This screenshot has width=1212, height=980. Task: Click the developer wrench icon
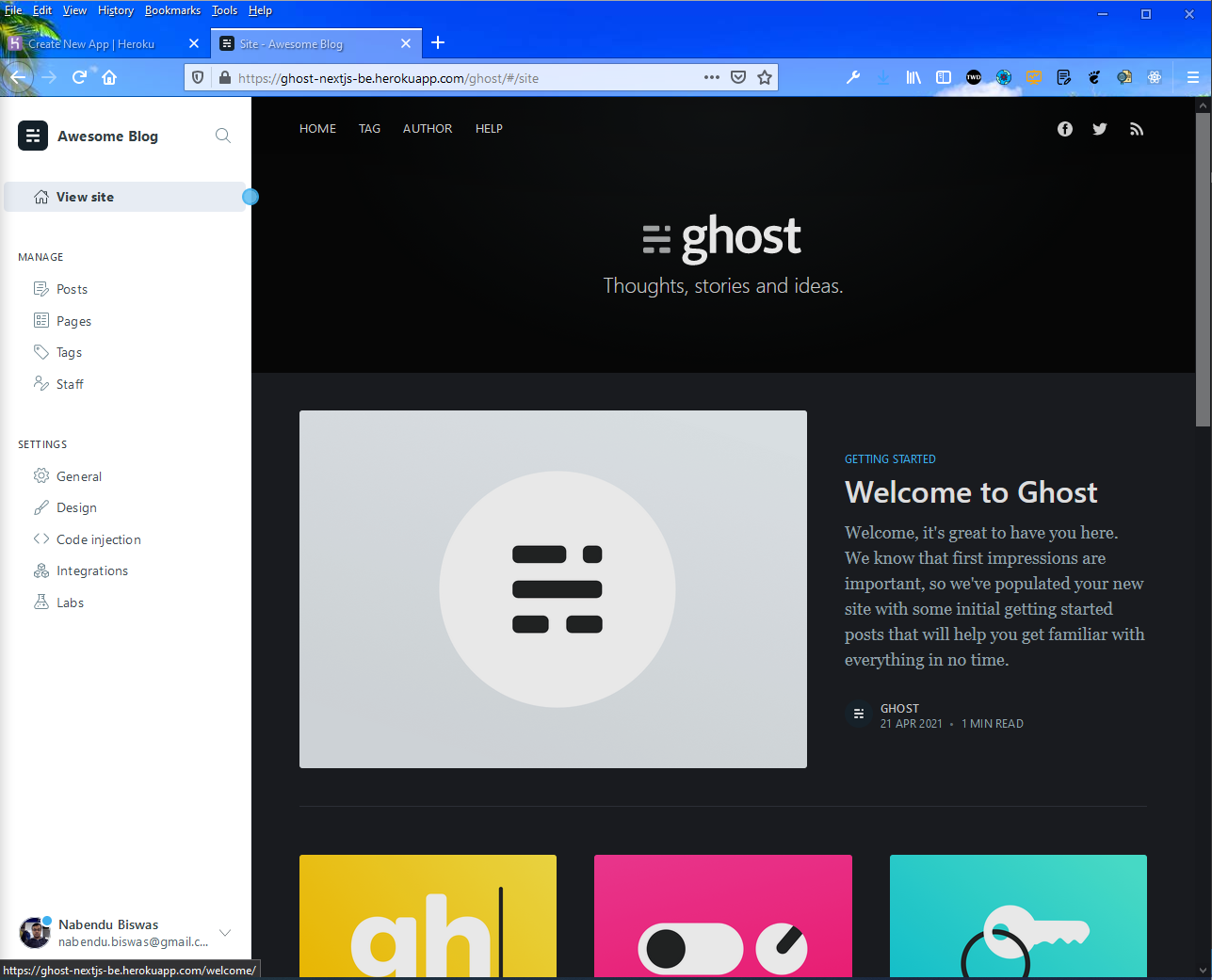[x=853, y=77]
